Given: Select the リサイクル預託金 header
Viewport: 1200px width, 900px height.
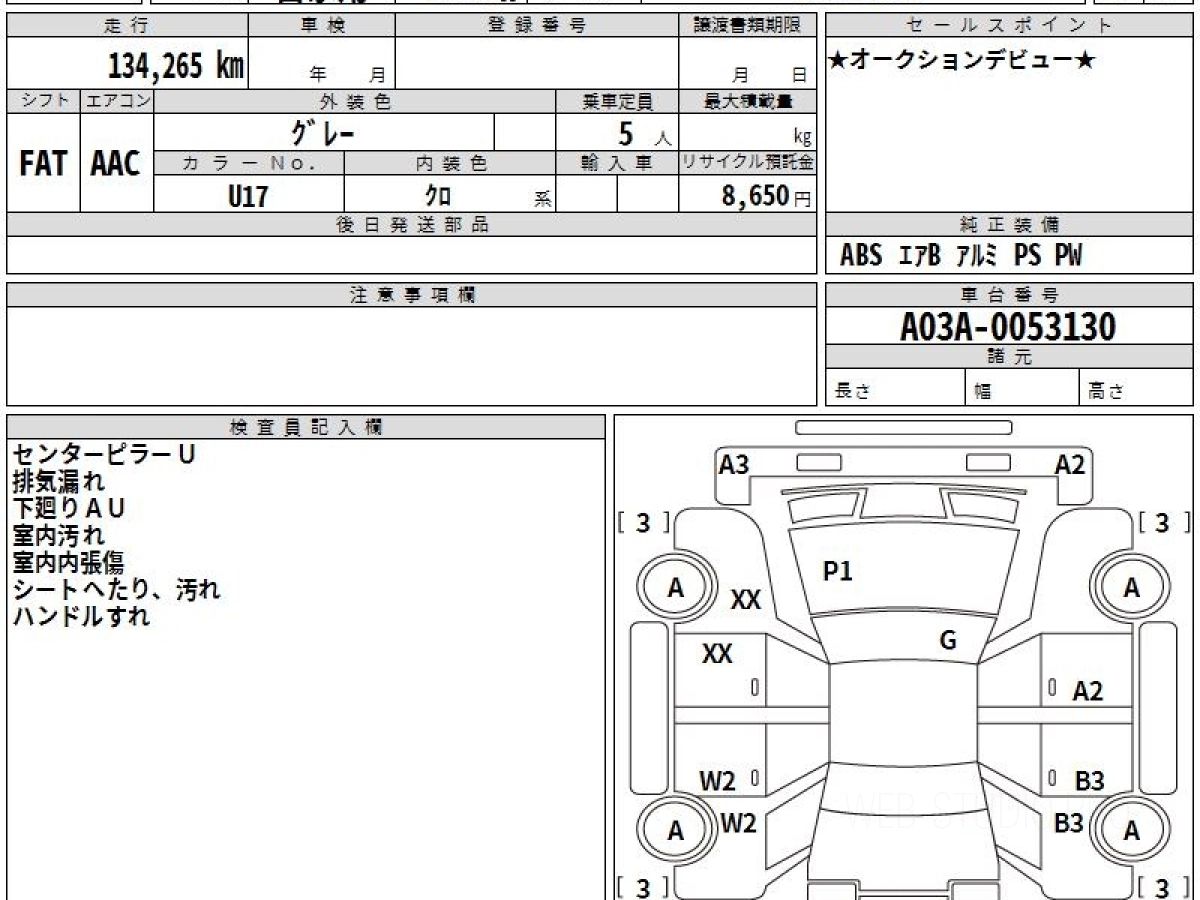Looking at the screenshot, I should point(748,164).
